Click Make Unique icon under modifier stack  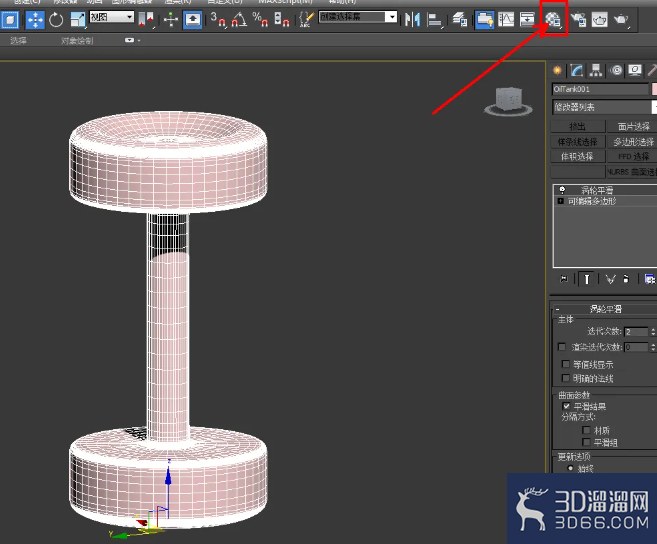pyautogui.click(x=610, y=279)
